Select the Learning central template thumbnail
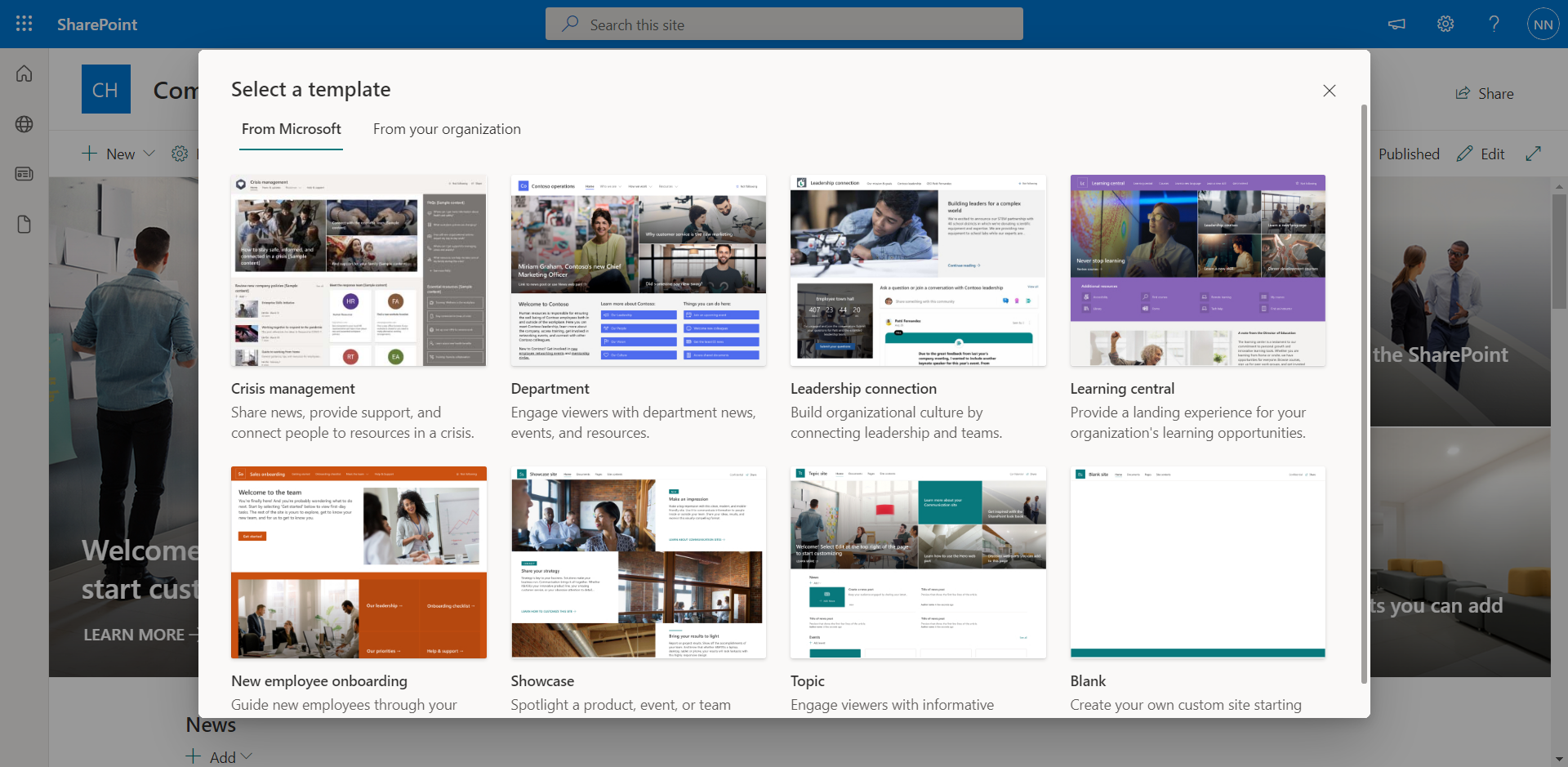The image size is (1568, 767). click(1198, 270)
